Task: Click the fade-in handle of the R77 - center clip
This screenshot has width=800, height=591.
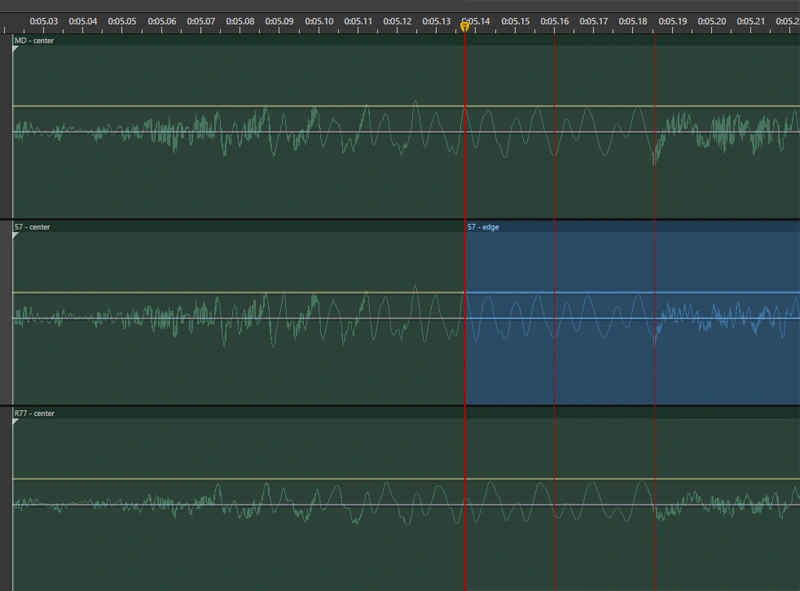Action: point(15,422)
